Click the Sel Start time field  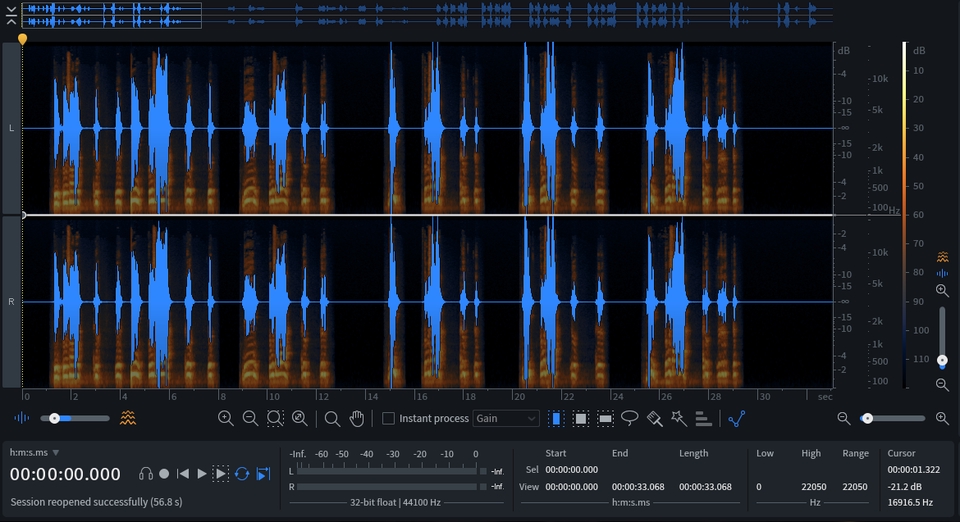572,469
